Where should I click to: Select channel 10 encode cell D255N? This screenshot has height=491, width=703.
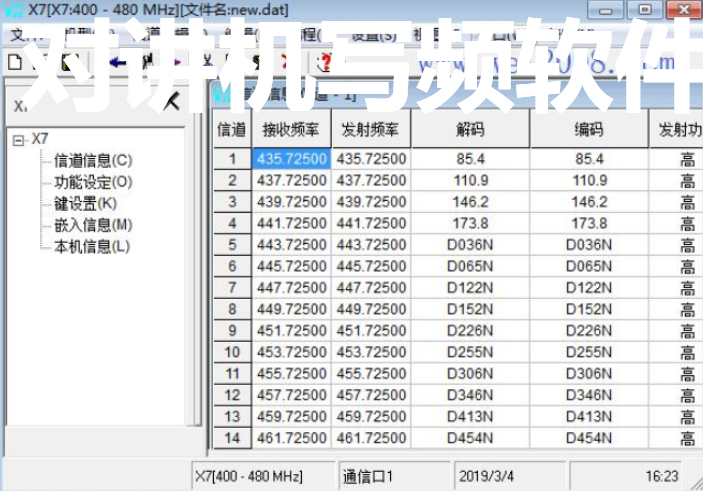coord(589,352)
